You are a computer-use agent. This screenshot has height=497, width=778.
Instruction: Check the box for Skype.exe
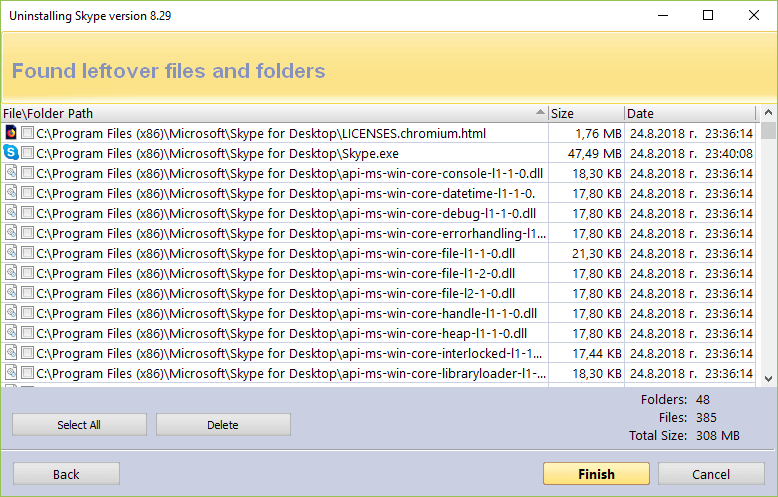pyautogui.click(x=27, y=153)
